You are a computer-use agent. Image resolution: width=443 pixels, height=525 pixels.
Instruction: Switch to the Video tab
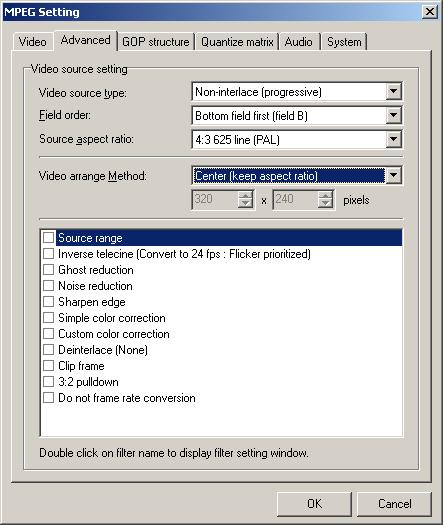(33, 42)
